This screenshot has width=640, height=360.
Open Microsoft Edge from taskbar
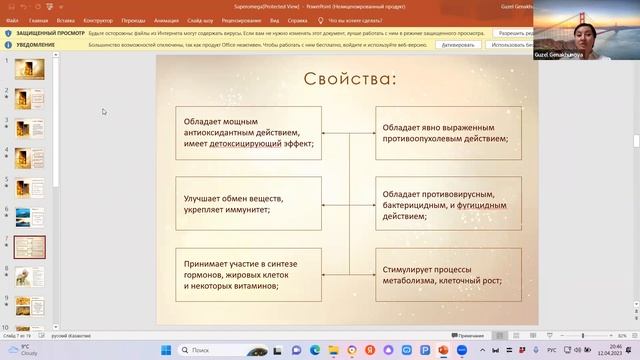(315, 350)
